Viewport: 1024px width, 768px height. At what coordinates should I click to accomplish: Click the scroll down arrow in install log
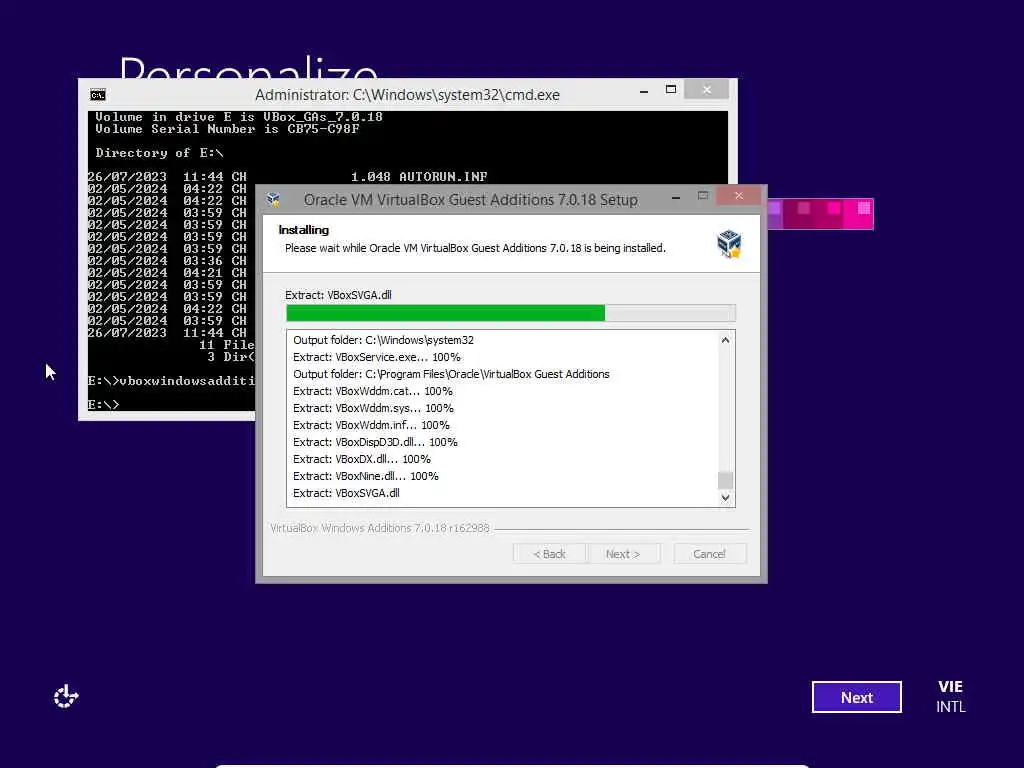725,498
